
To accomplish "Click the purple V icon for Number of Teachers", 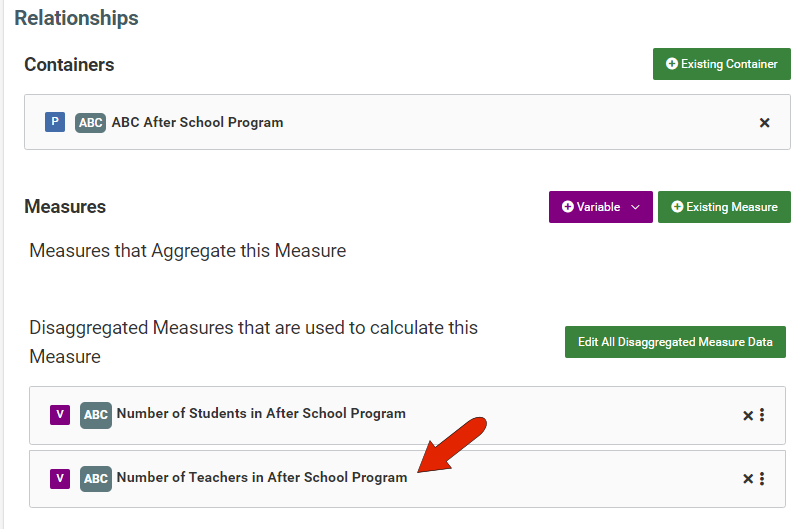I will click(60, 479).
